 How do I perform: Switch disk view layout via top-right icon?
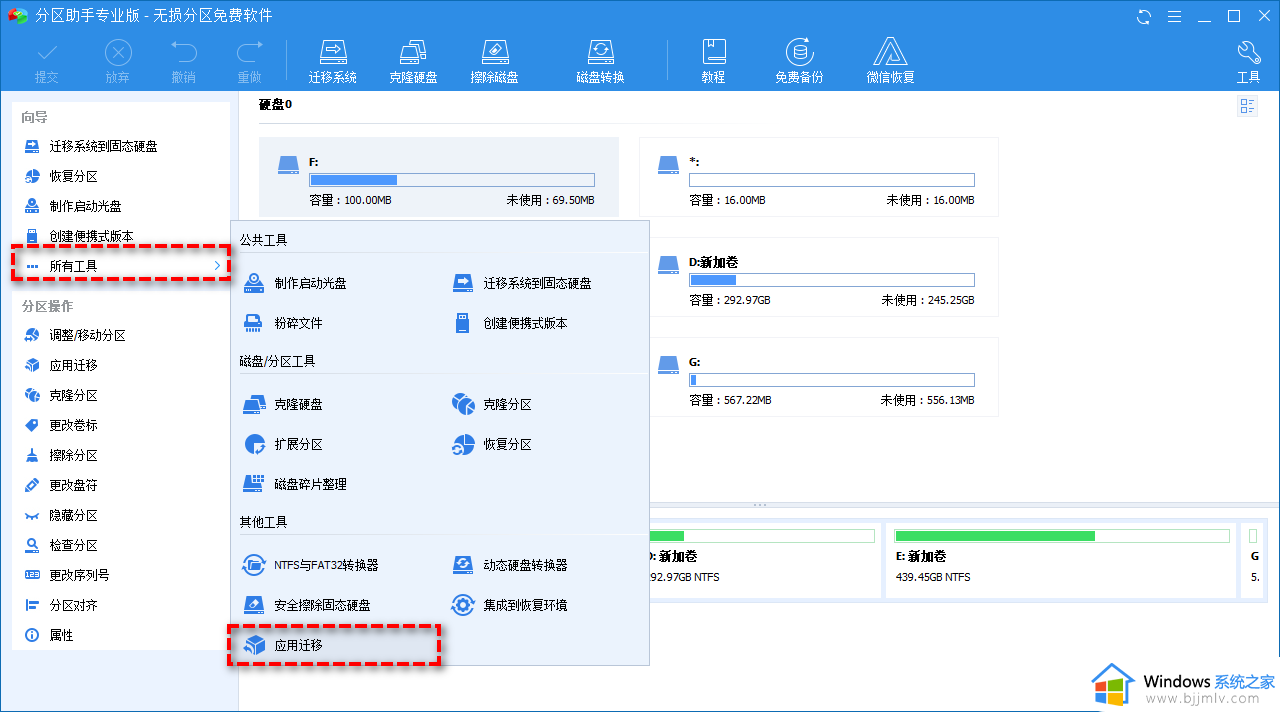pos(1247,107)
